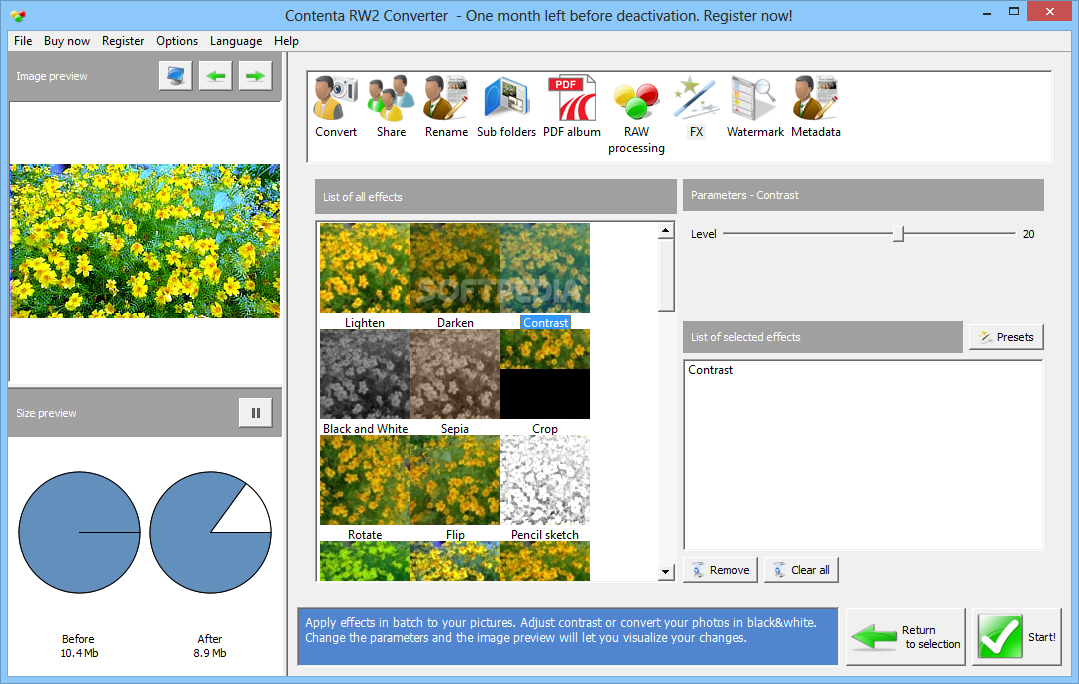This screenshot has width=1079, height=684.
Task: Select the Darken effect thumbnail
Action: tap(455, 268)
